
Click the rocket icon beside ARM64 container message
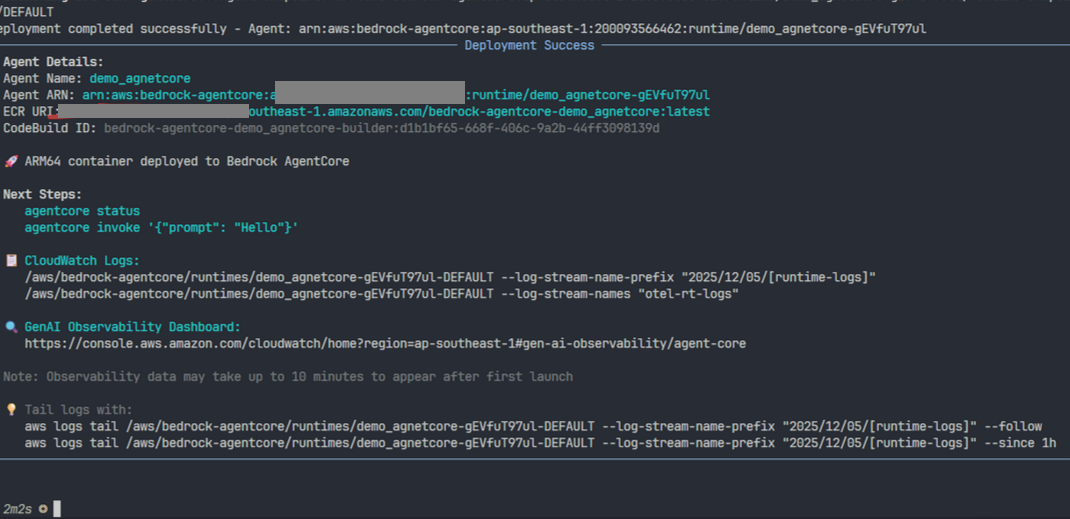(10, 161)
